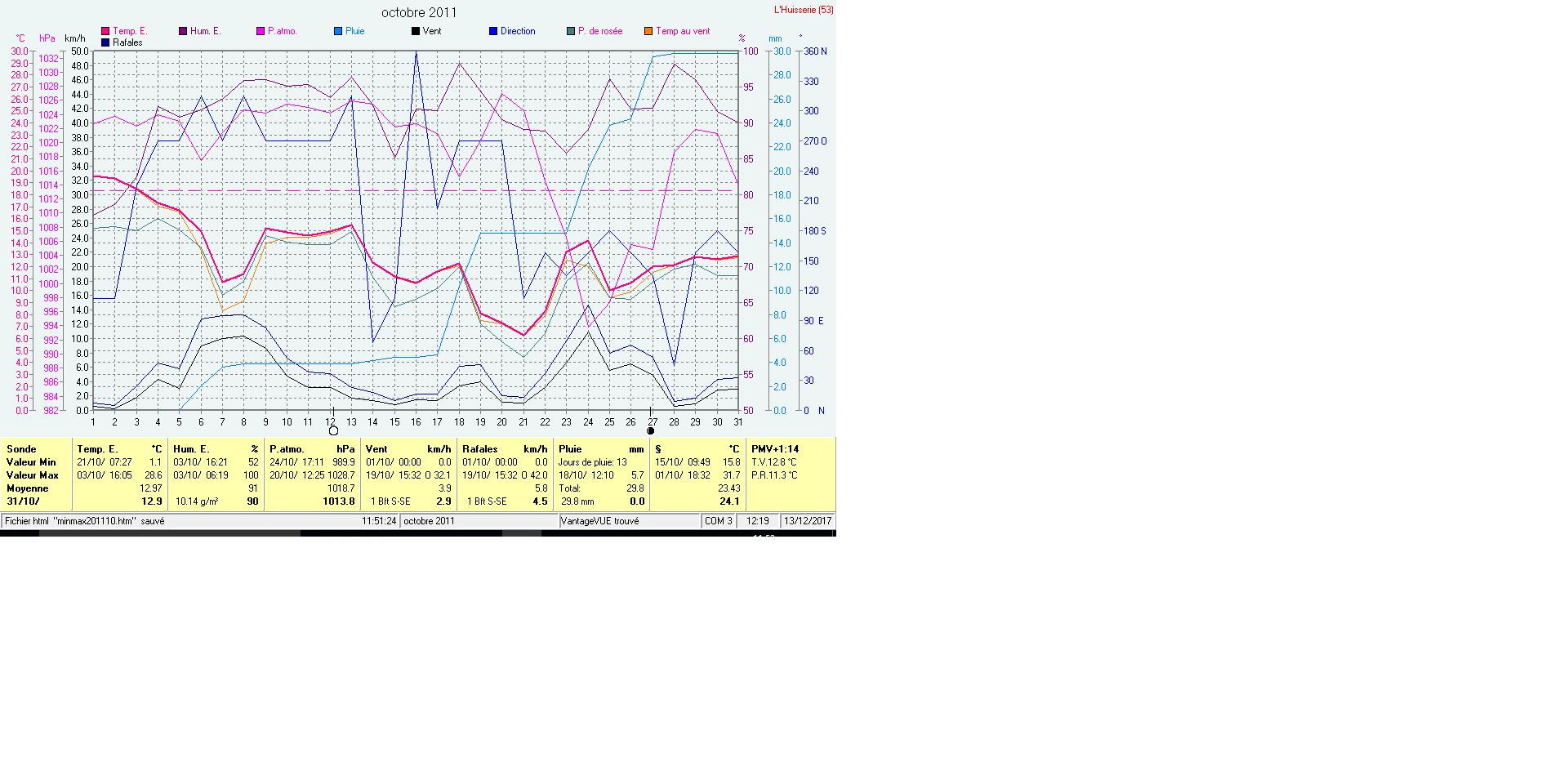Click '1 Bft S-SE' in the Vent column
Screen dimensions: 1568x762
click(x=390, y=501)
